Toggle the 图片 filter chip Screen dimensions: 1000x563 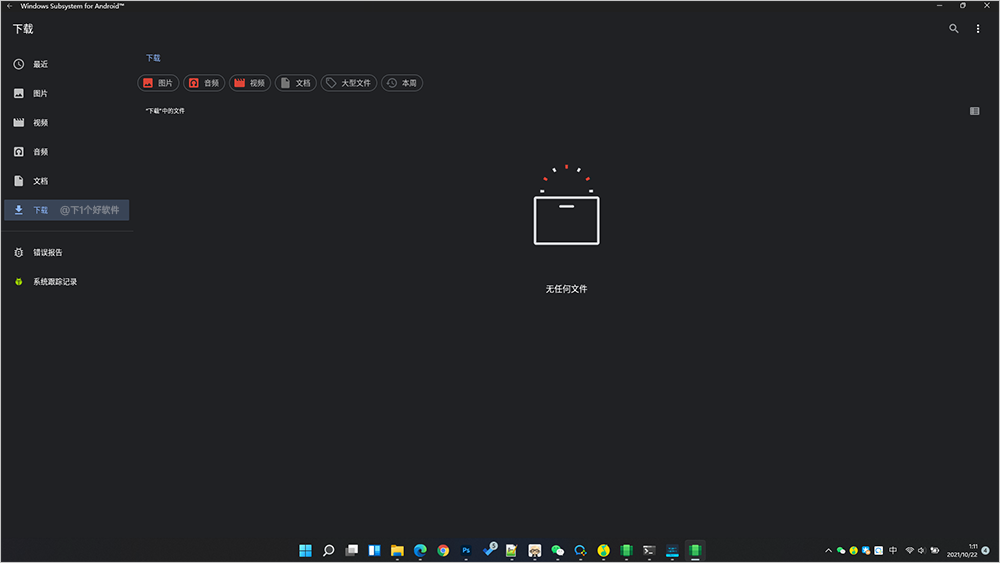tap(158, 83)
